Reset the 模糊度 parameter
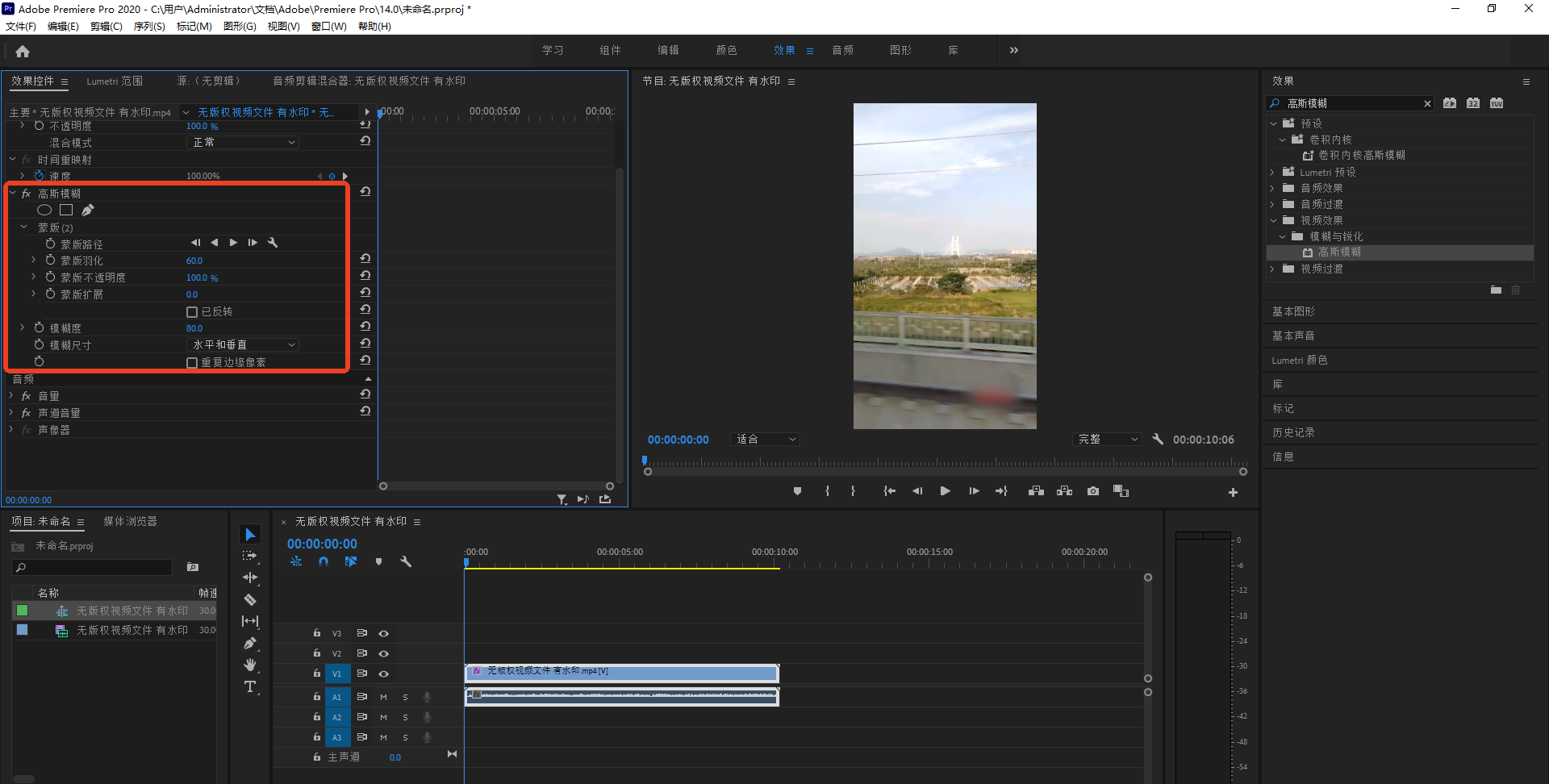The image size is (1549, 784). pos(365,327)
